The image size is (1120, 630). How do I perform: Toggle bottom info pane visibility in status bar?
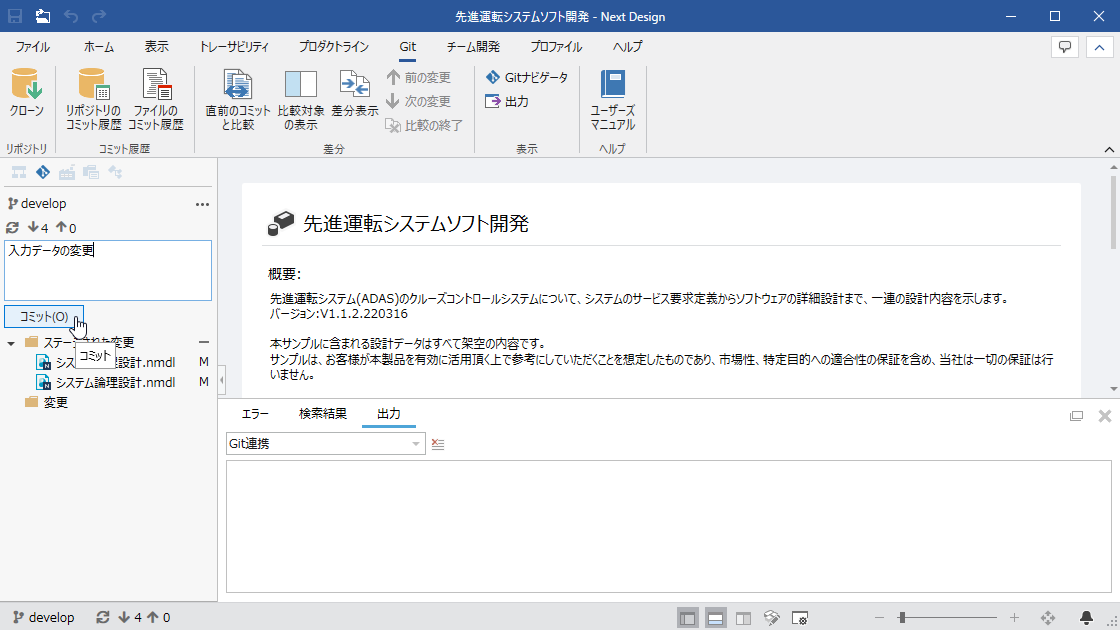716,618
